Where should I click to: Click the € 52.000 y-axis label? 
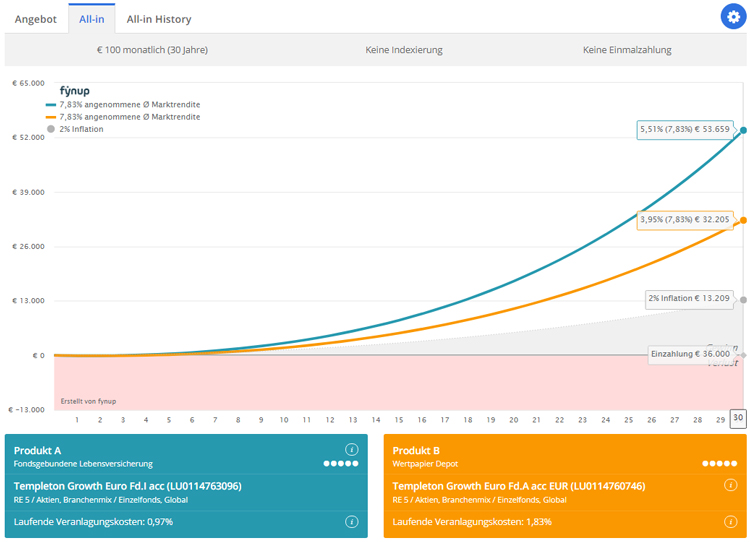click(x=28, y=137)
